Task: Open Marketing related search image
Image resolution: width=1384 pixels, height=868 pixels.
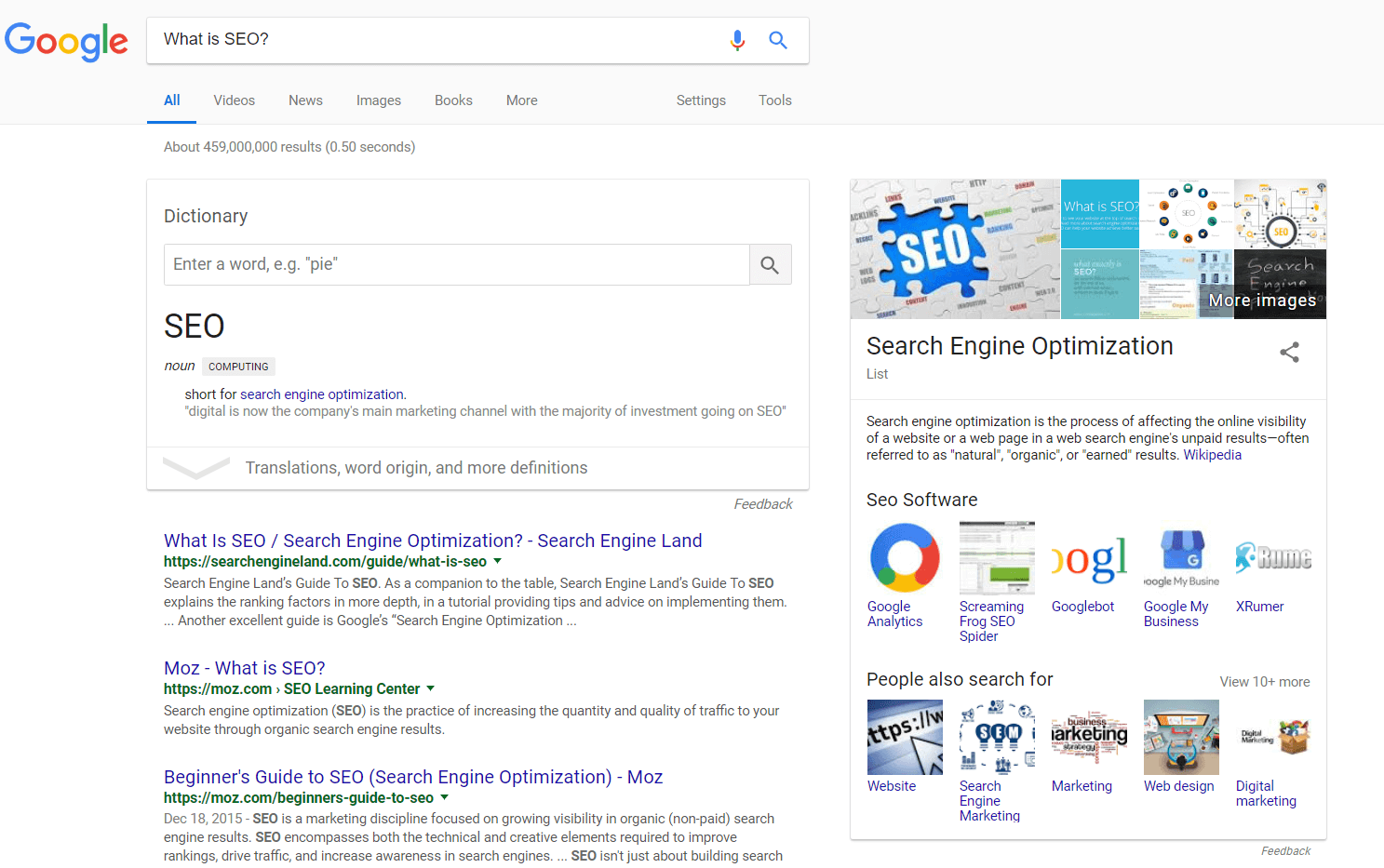Action: coord(1089,737)
